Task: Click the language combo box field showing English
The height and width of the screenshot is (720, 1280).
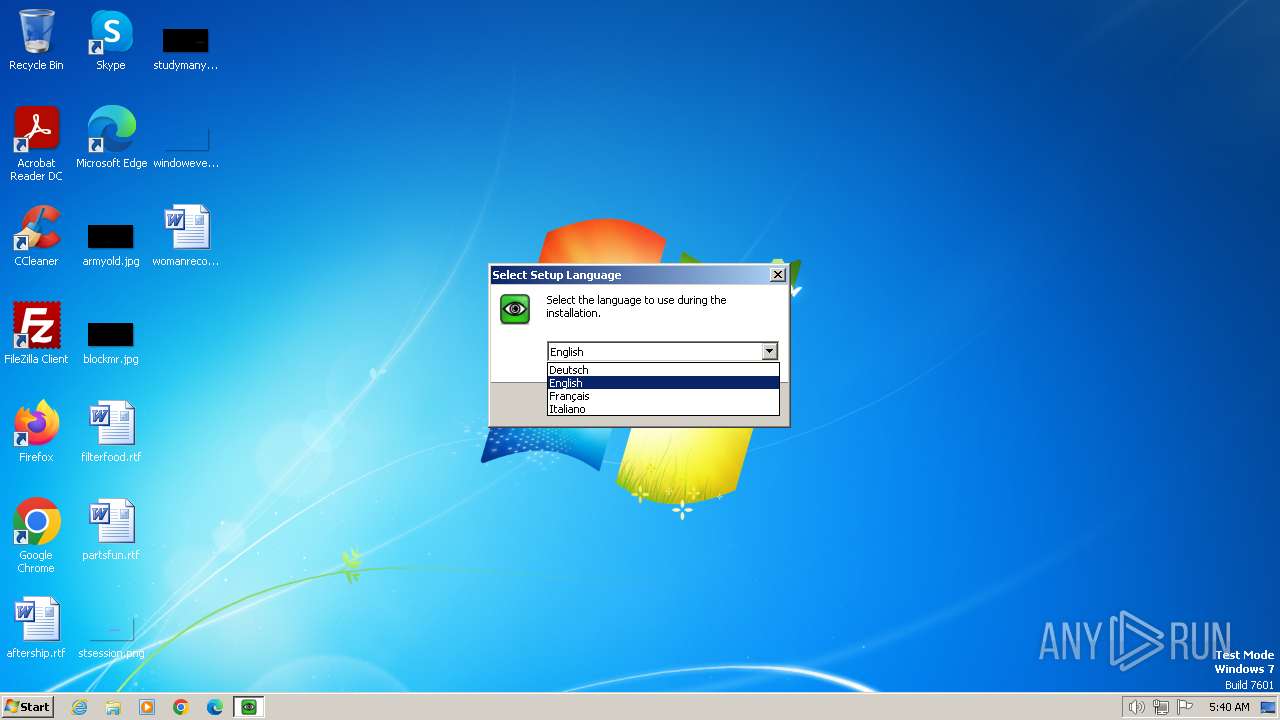Action: click(654, 351)
